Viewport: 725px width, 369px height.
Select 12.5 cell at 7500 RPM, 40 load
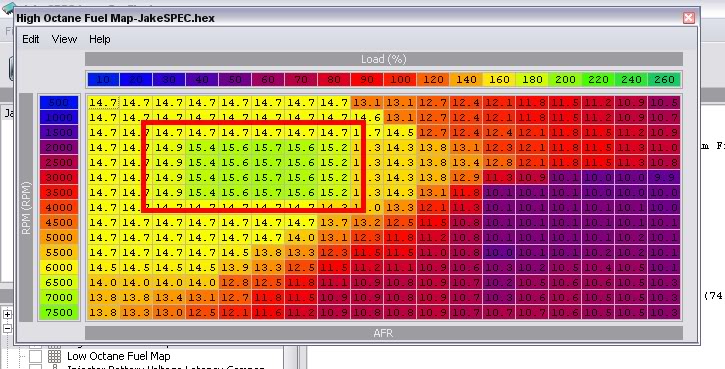point(202,313)
